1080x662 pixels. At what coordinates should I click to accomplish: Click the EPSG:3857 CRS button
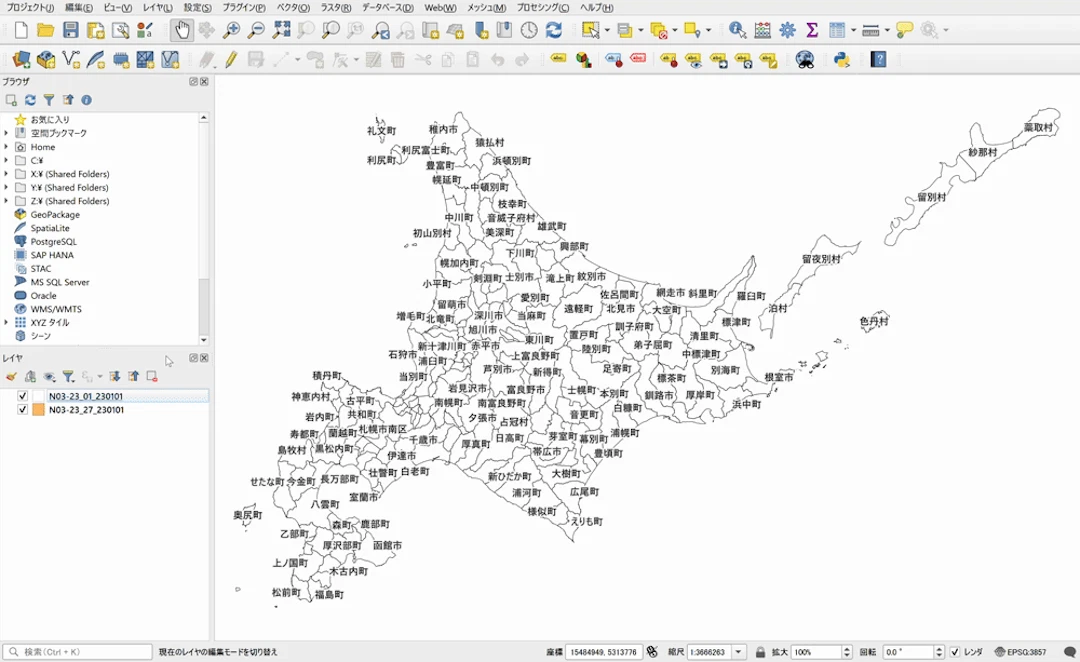(x=1021, y=652)
